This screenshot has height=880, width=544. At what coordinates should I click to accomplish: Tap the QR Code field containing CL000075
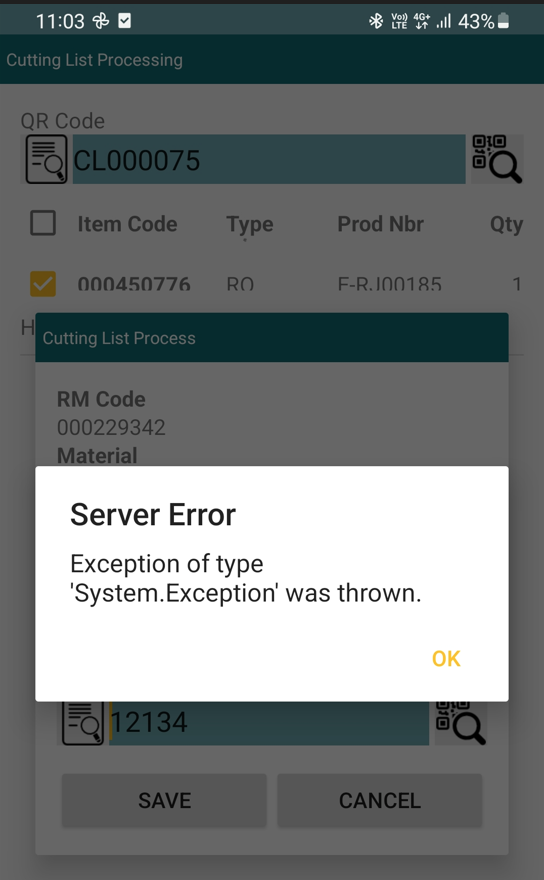(269, 159)
